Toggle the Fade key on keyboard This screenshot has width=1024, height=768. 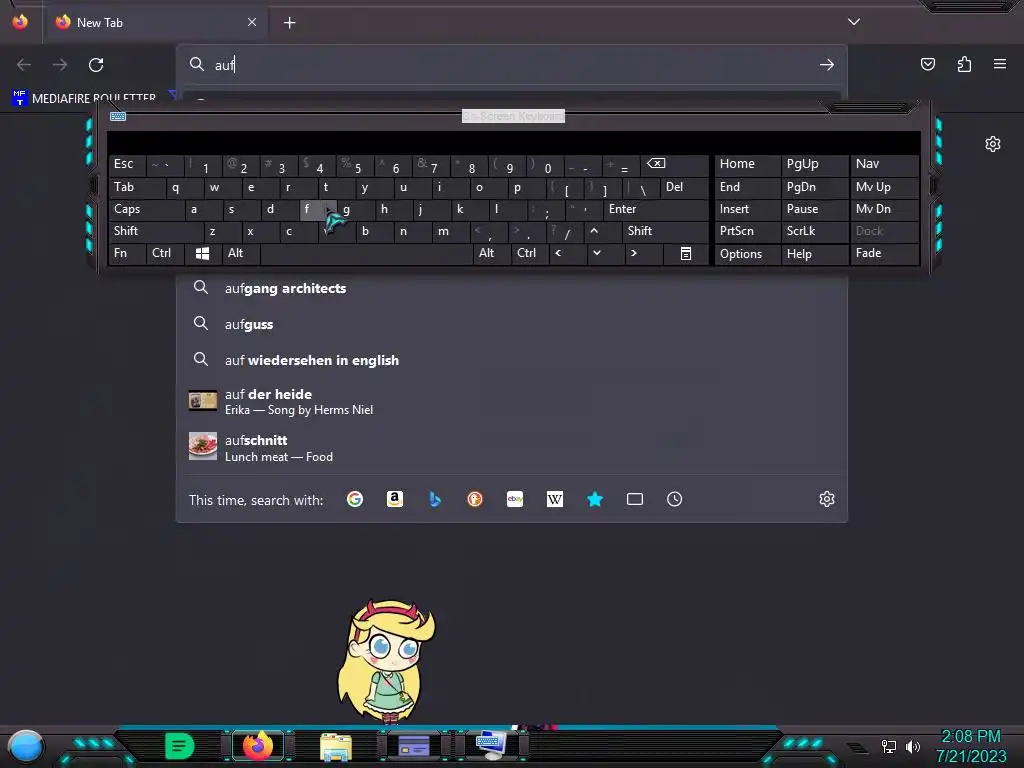(885, 253)
